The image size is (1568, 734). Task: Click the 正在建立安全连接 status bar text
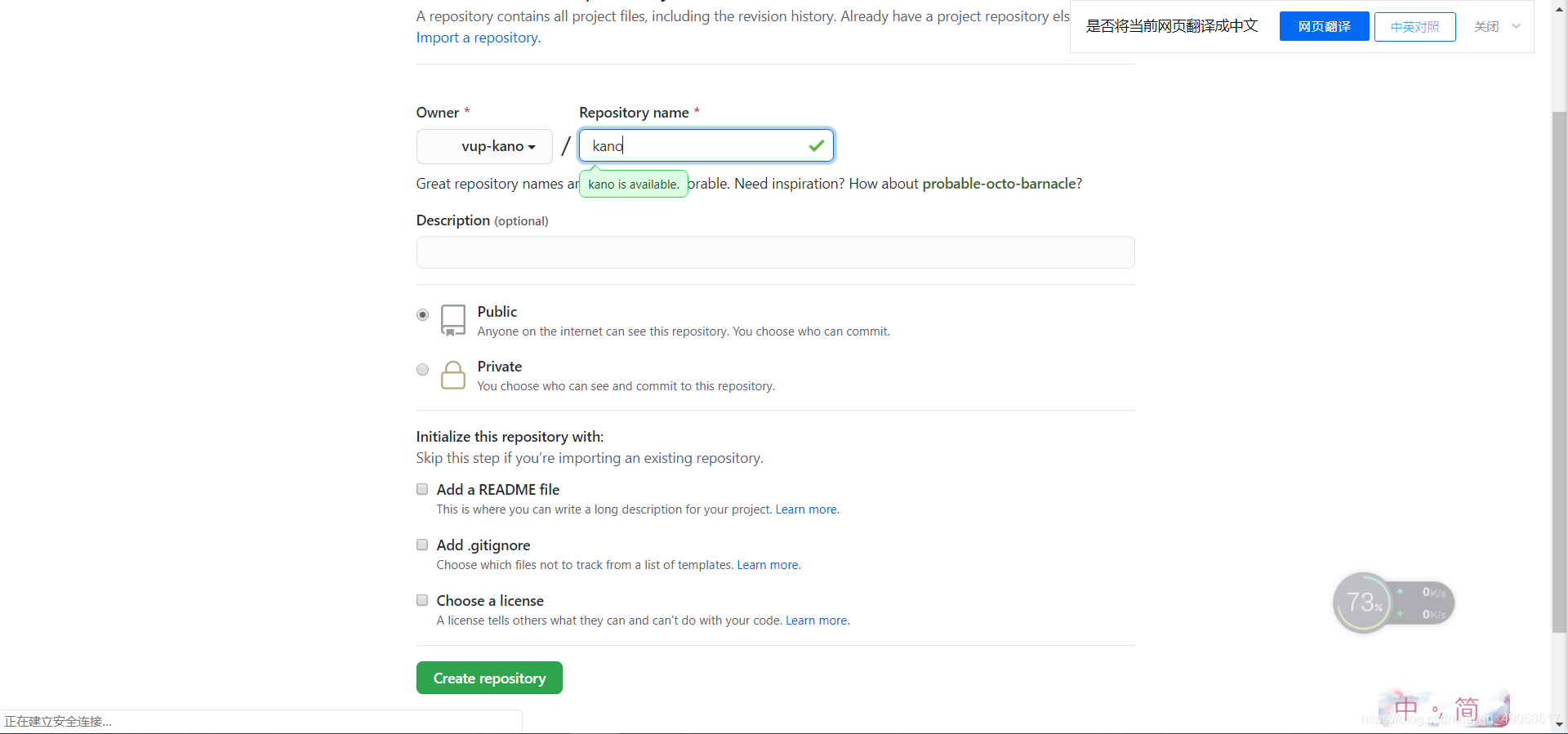click(x=58, y=722)
